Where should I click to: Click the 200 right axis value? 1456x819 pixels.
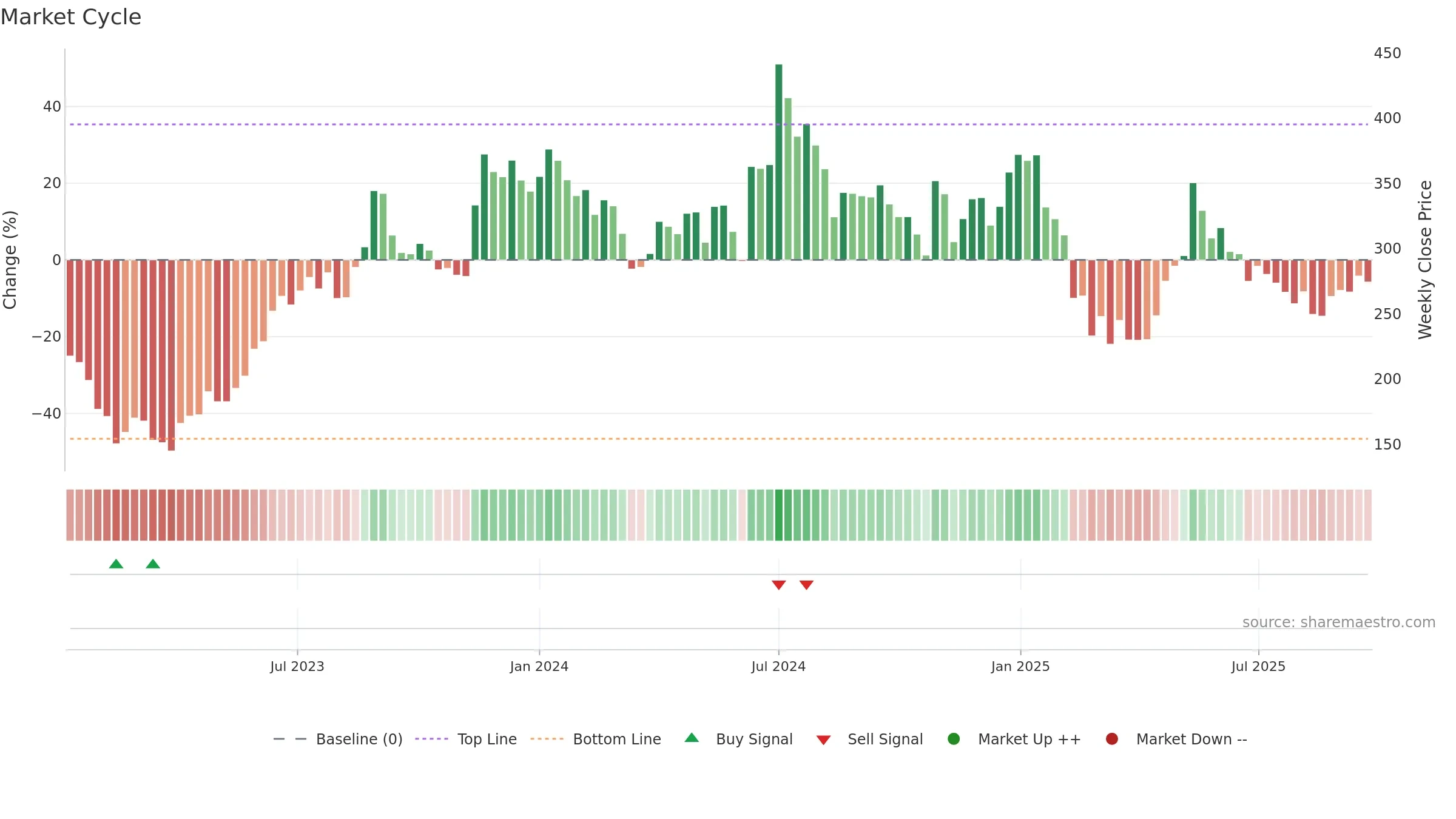point(1387,379)
